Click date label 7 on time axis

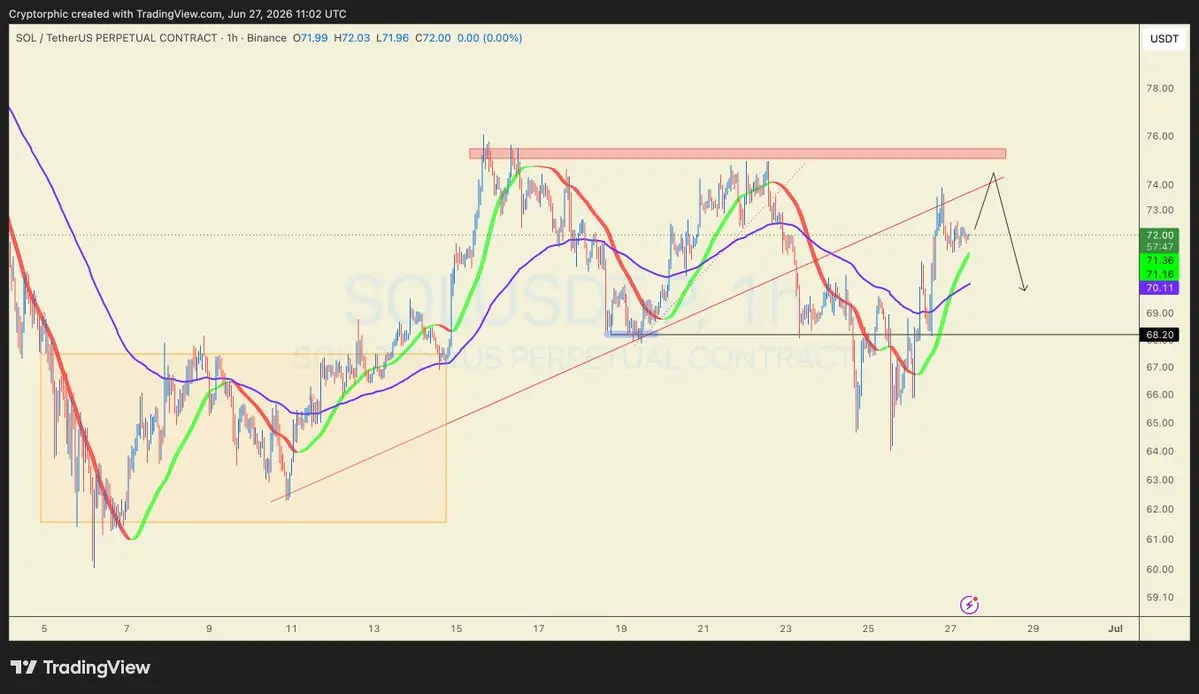pos(127,629)
